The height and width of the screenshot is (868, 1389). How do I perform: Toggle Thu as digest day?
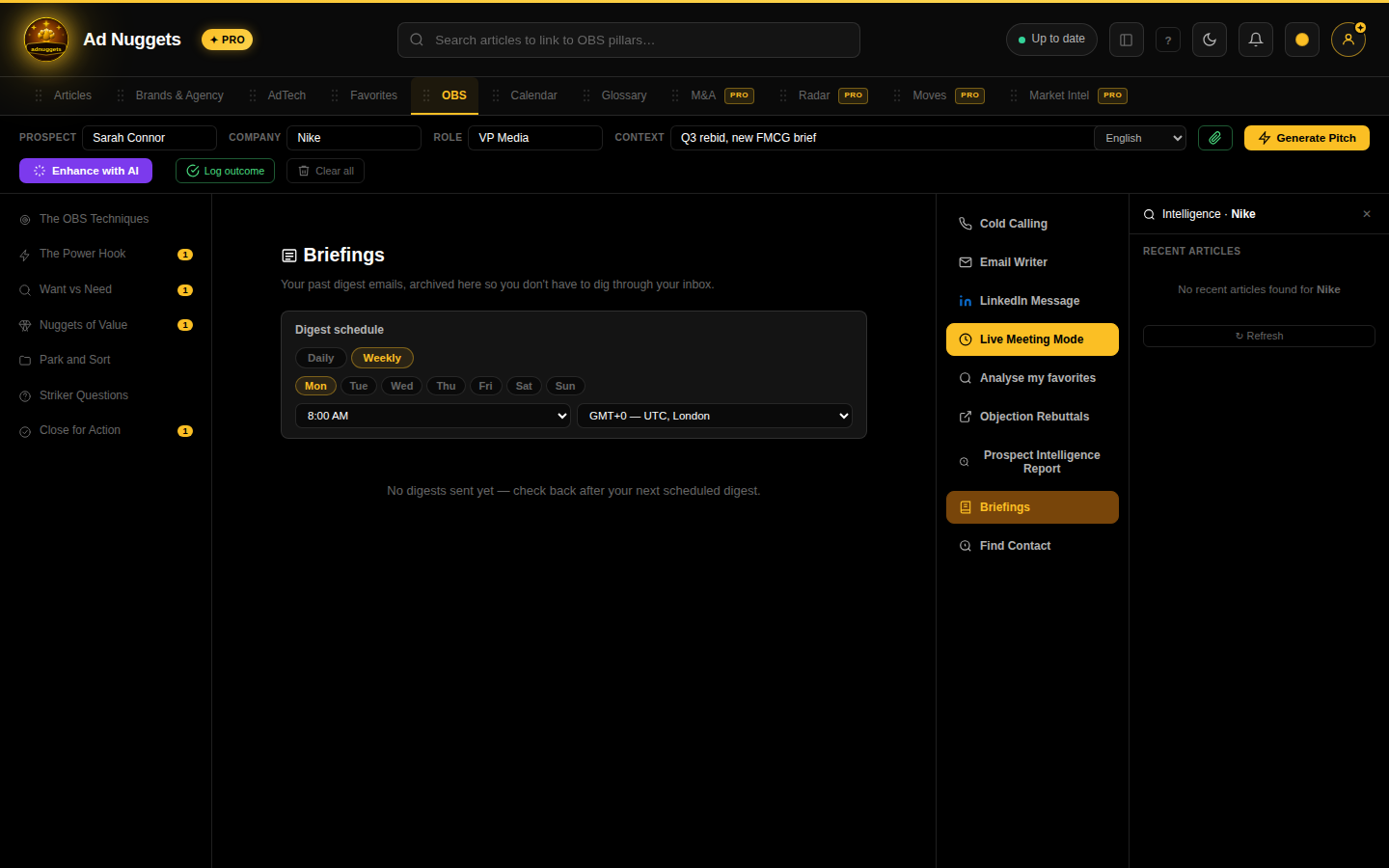(x=446, y=386)
